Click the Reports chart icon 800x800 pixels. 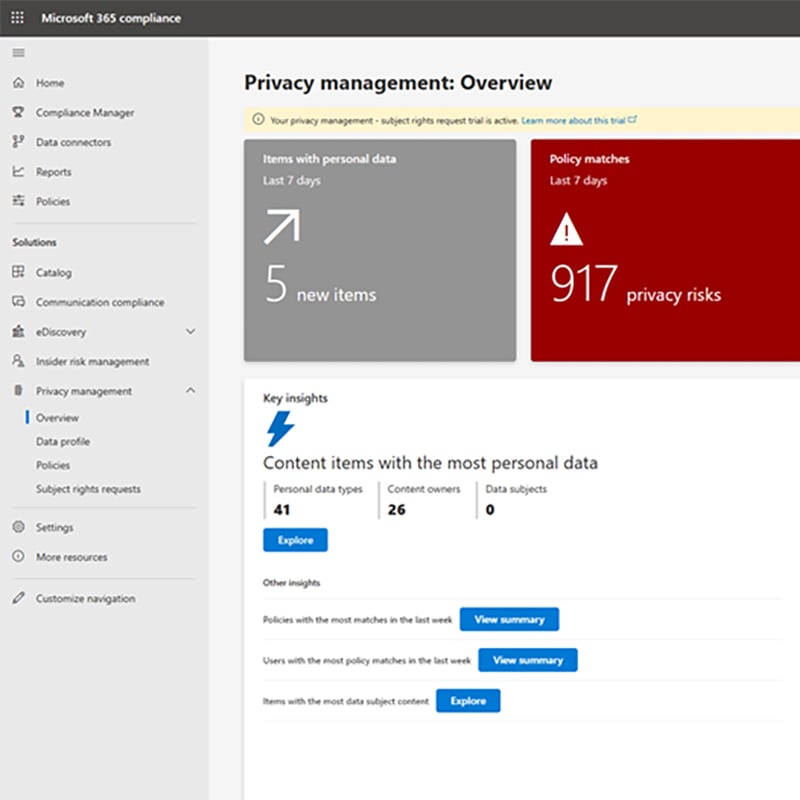18,171
